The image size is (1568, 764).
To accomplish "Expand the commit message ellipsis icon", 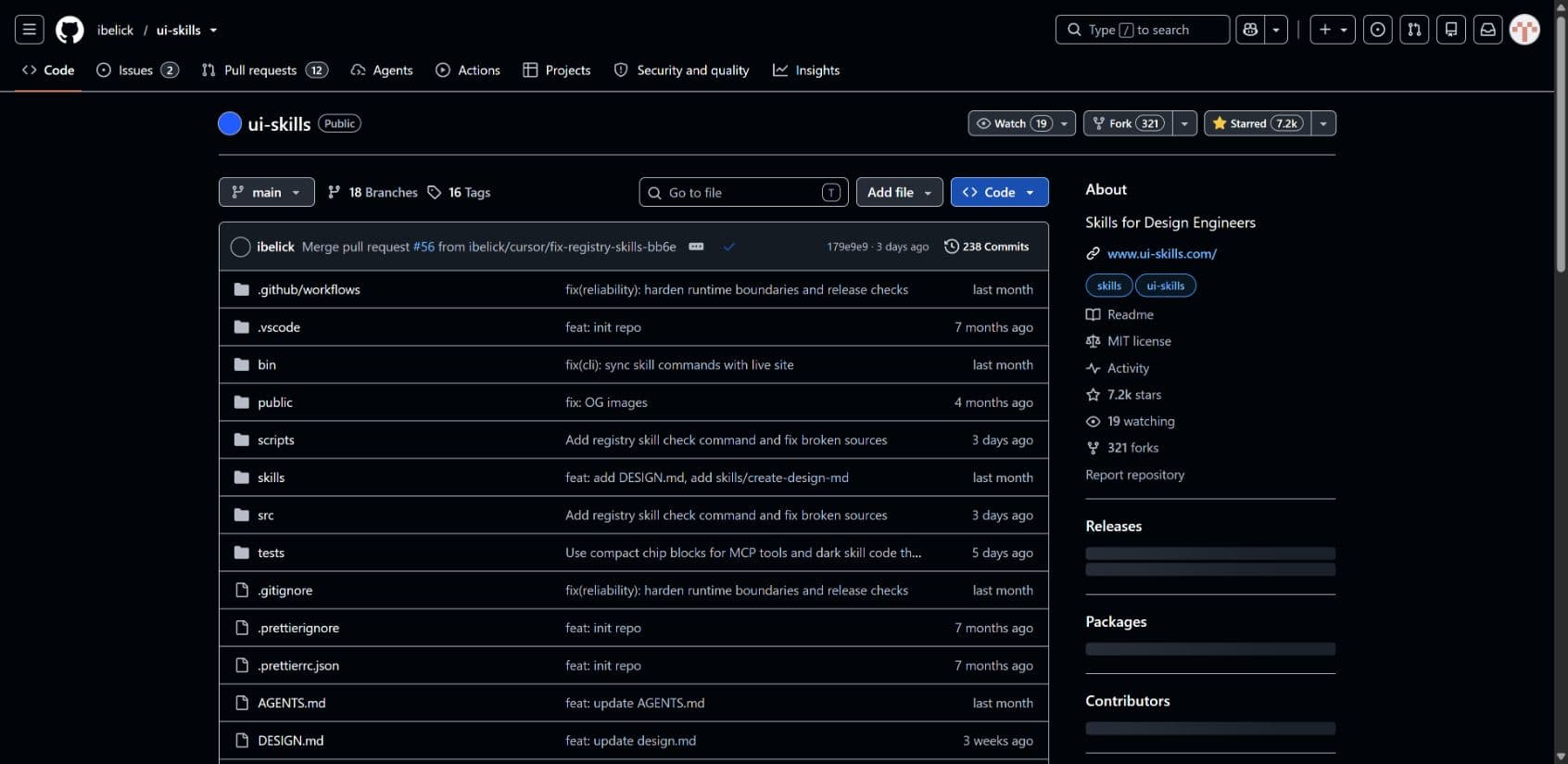I will [x=696, y=247].
